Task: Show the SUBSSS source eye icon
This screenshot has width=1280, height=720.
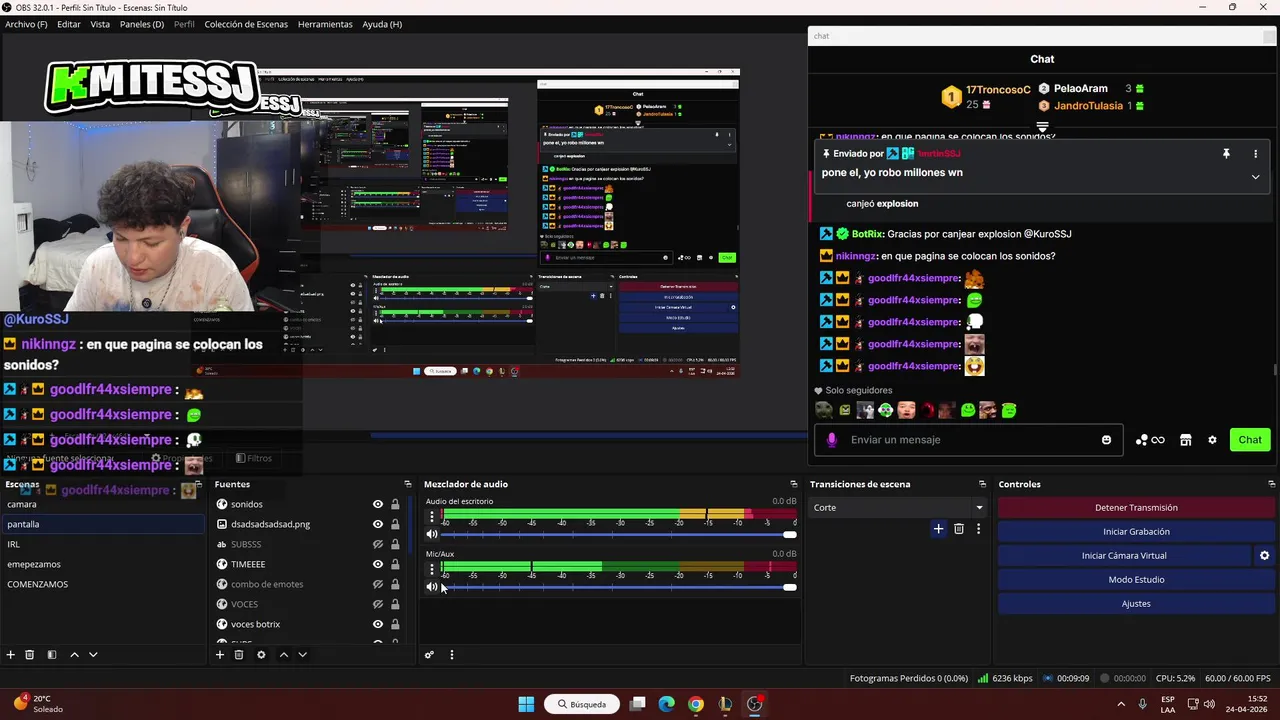Action: tap(378, 545)
